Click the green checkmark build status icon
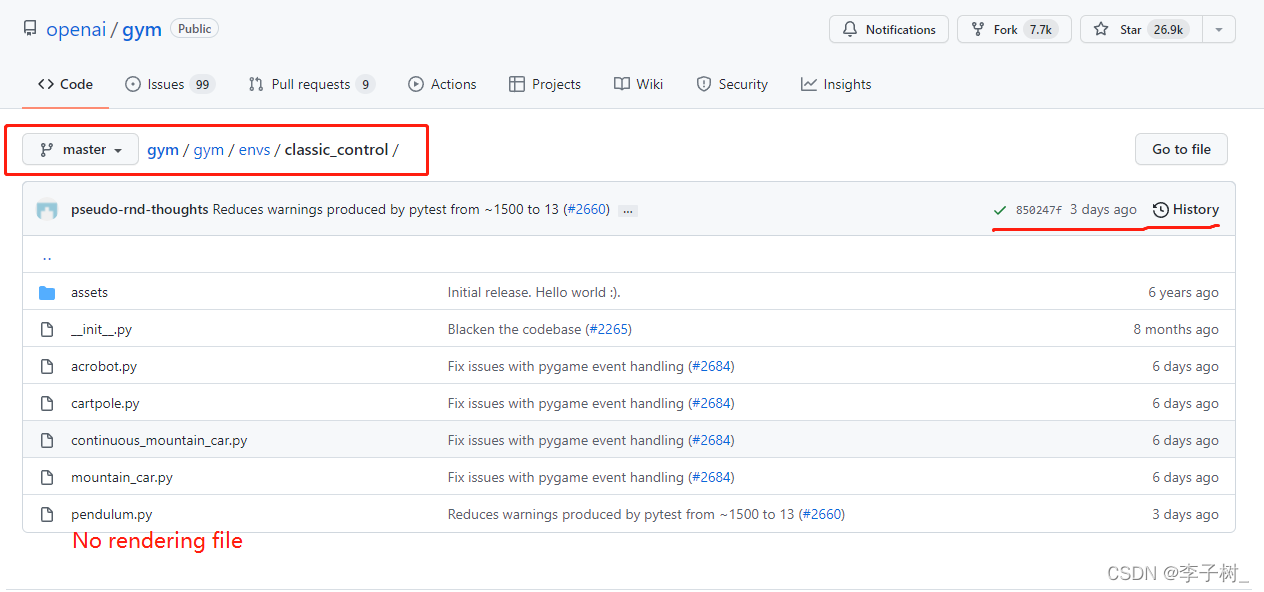1264x592 pixels. pyautogui.click(x=999, y=210)
